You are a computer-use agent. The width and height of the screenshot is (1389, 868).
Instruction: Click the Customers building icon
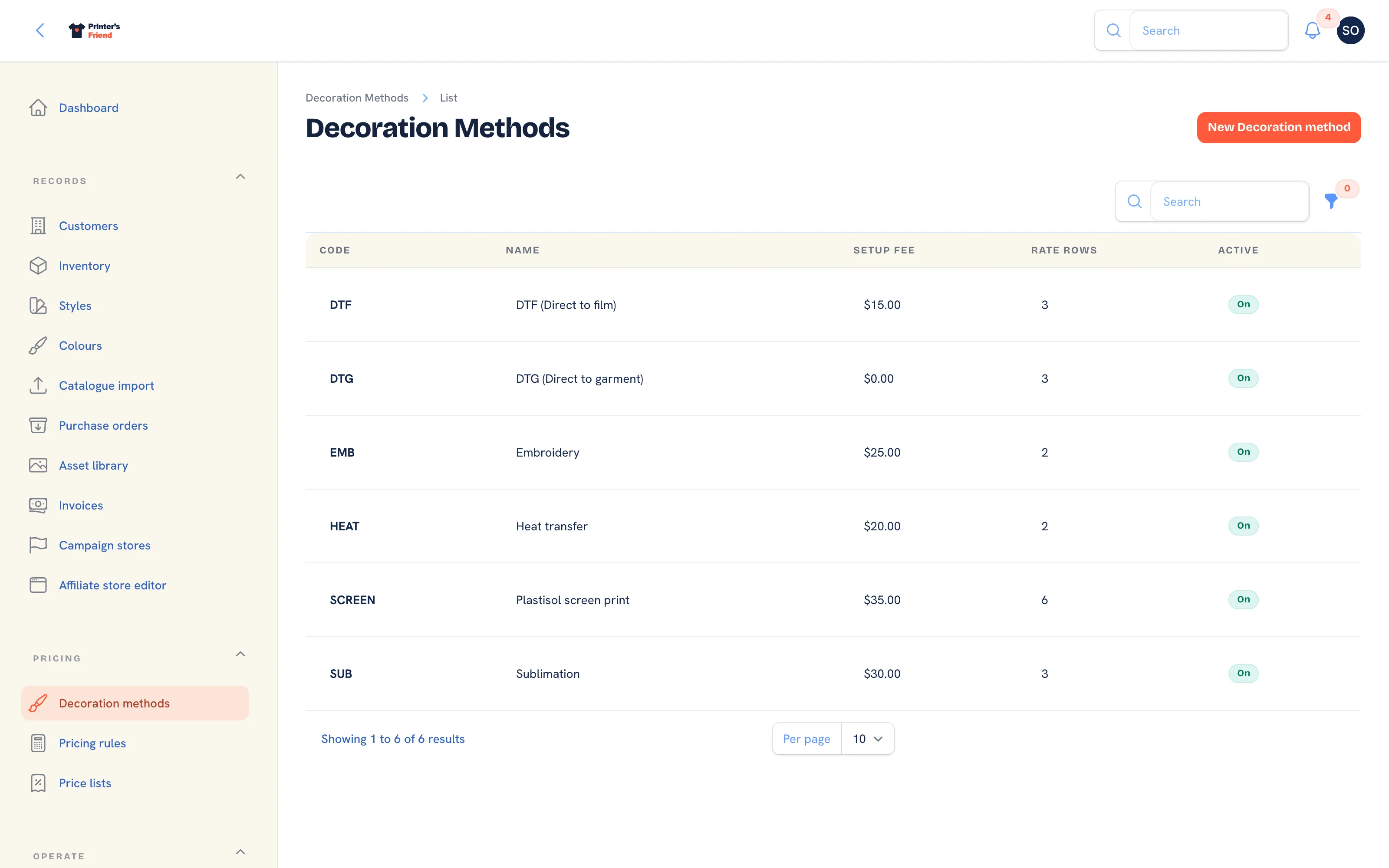[x=39, y=226]
